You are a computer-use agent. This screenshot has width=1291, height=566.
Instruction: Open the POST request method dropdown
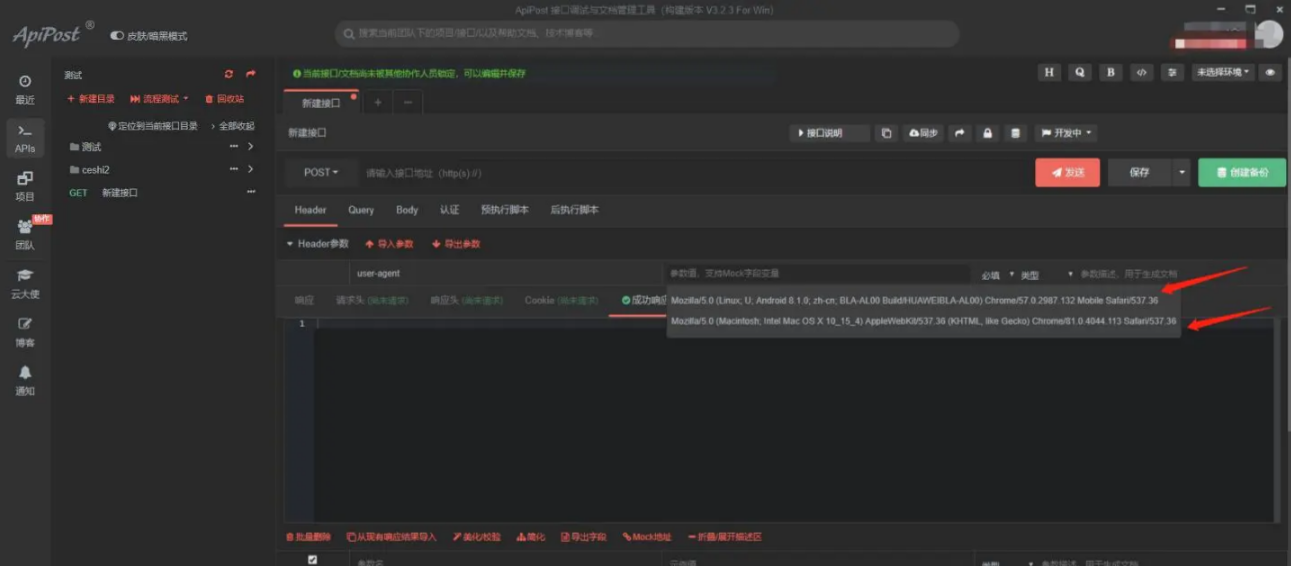pyautogui.click(x=320, y=172)
